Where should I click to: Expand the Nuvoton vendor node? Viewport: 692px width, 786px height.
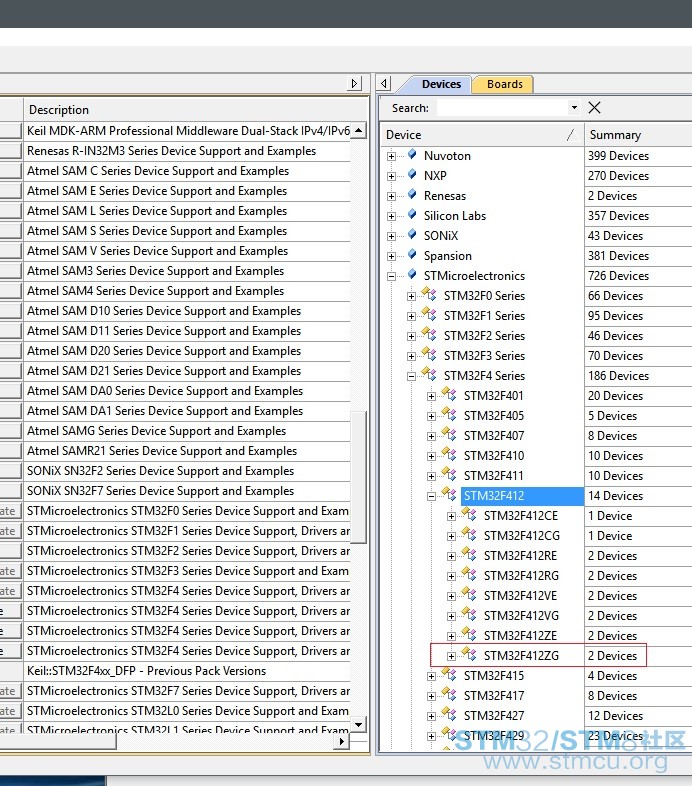click(x=391, y=156)
